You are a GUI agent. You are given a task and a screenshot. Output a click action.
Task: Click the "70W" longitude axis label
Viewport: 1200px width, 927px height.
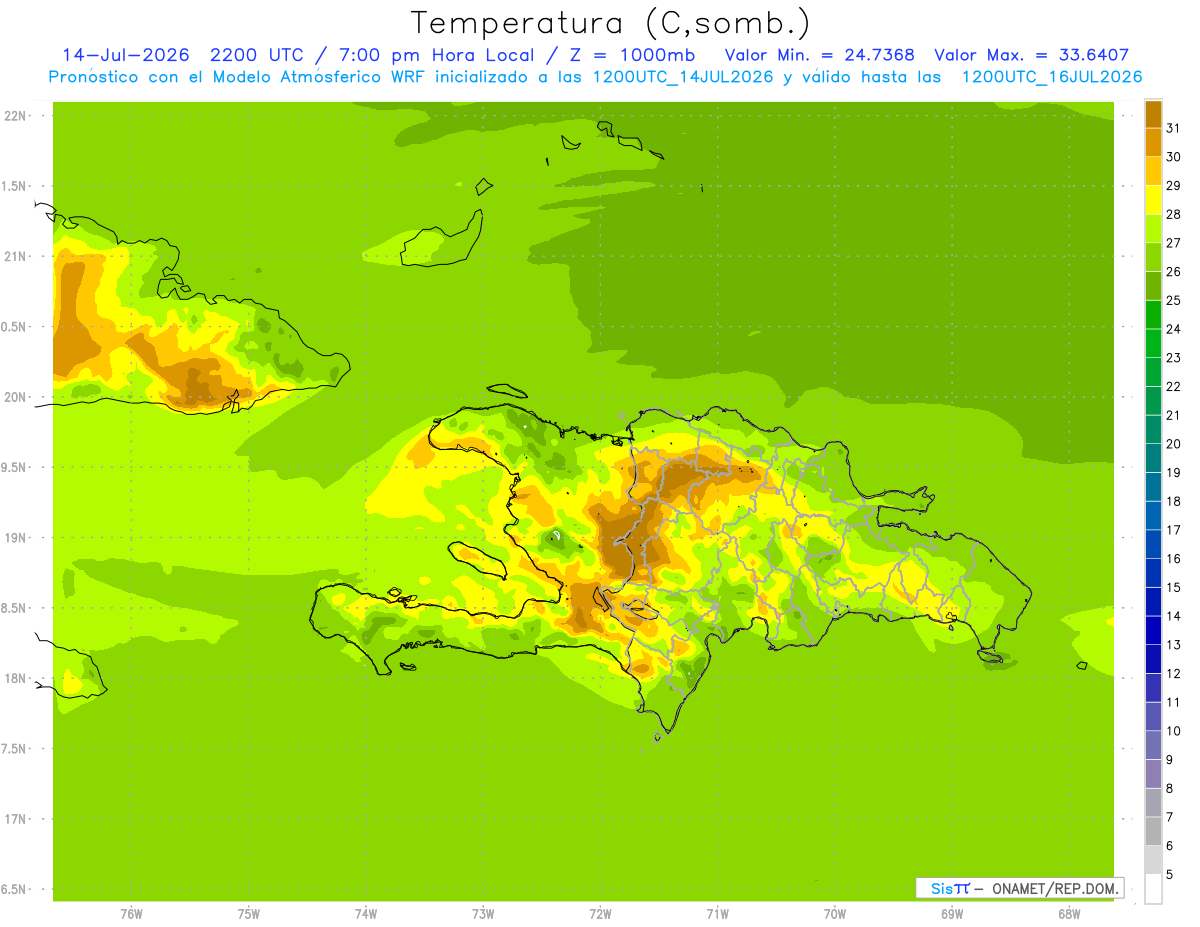[x=835, y=913]
